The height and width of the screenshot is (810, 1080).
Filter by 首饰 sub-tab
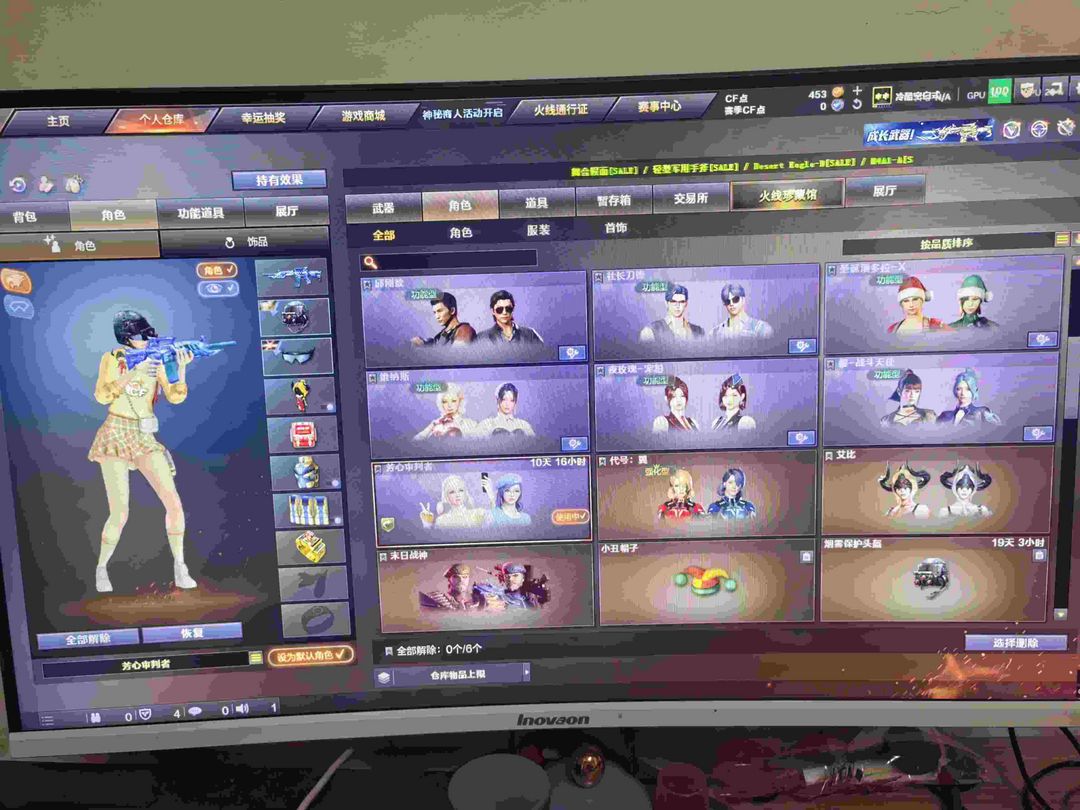tap(616, 228)
